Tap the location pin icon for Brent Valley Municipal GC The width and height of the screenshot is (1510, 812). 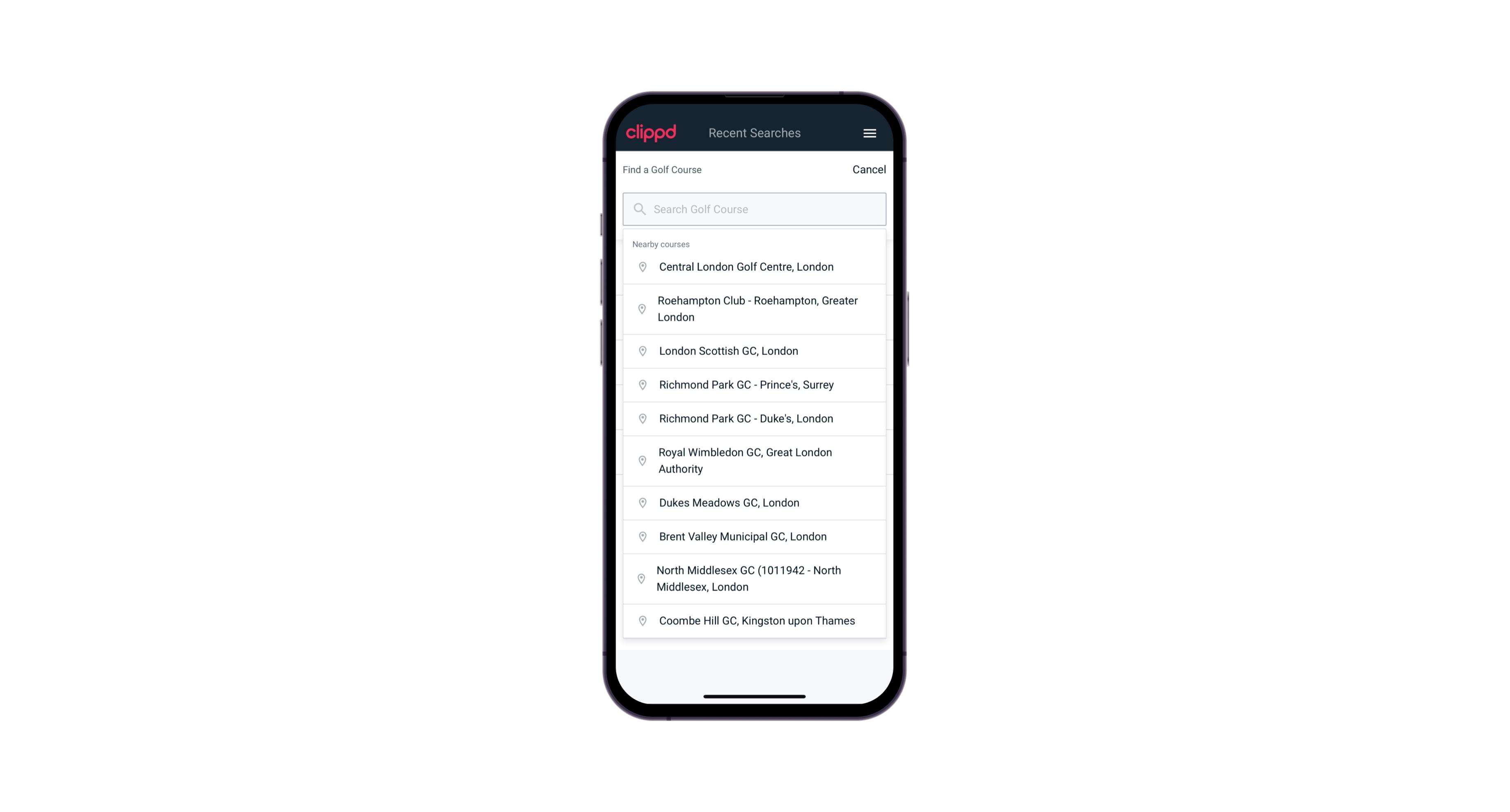tap(641, 536)
